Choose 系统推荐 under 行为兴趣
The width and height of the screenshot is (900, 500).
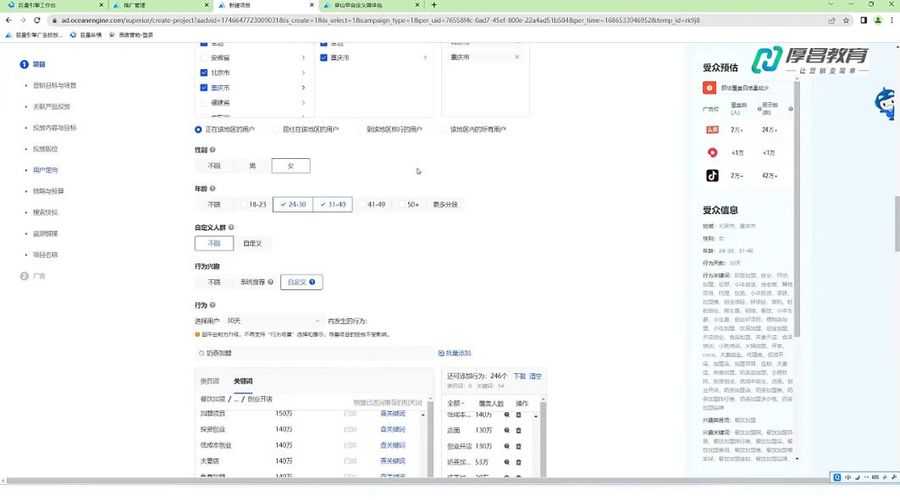(257, 282)
